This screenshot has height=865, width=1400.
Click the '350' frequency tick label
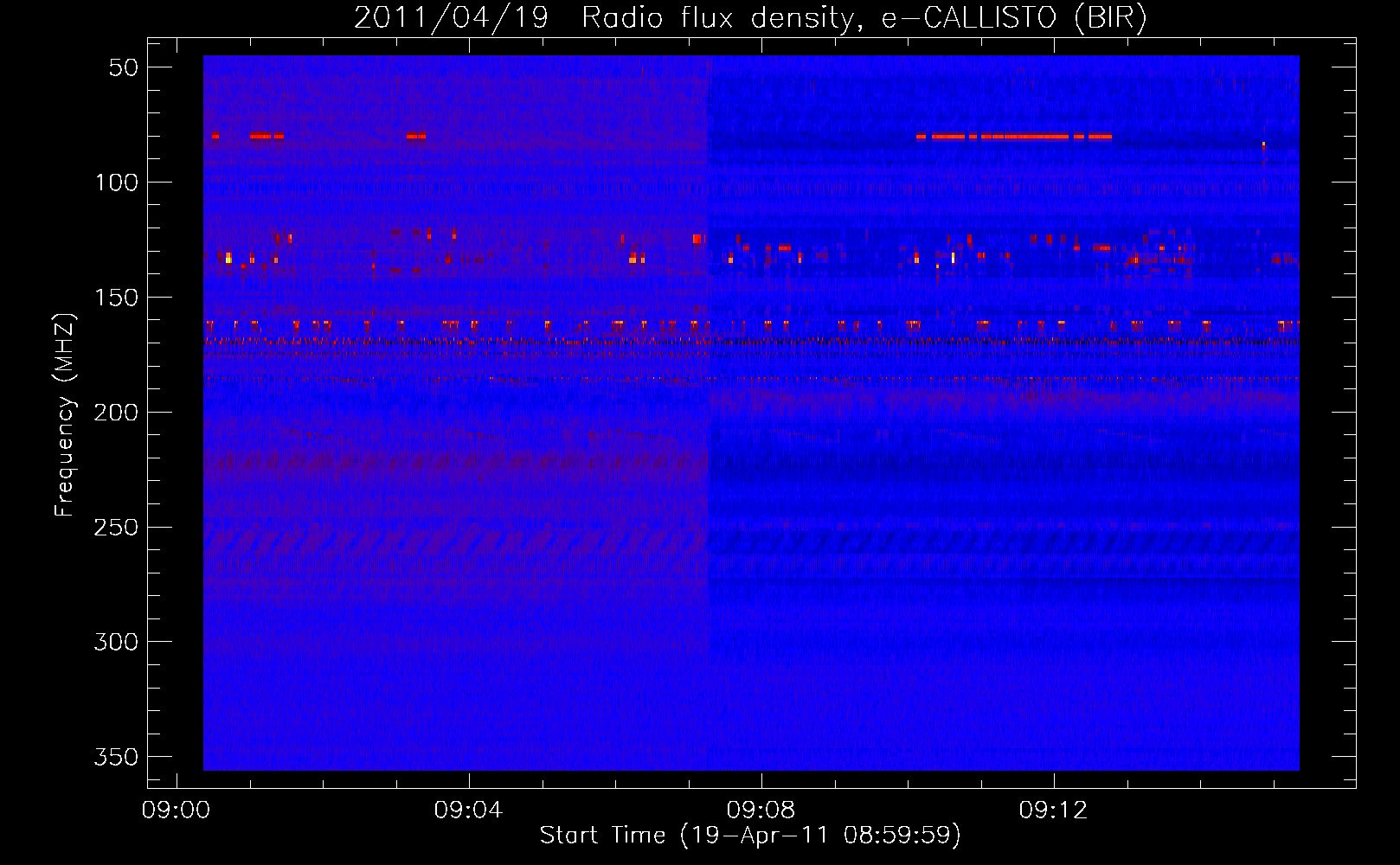tap(116, 757)
